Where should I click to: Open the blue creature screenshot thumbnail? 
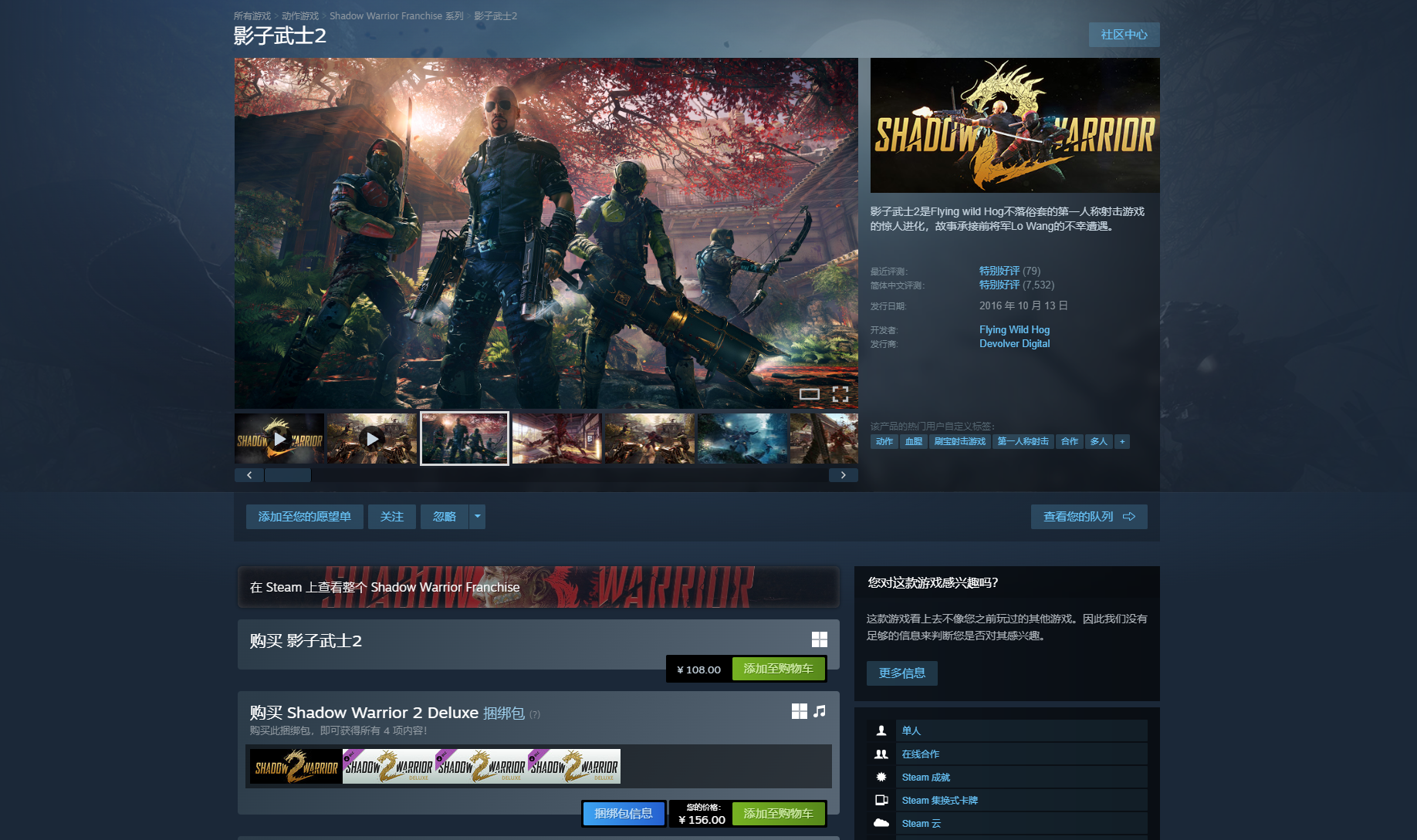(742, 439)
